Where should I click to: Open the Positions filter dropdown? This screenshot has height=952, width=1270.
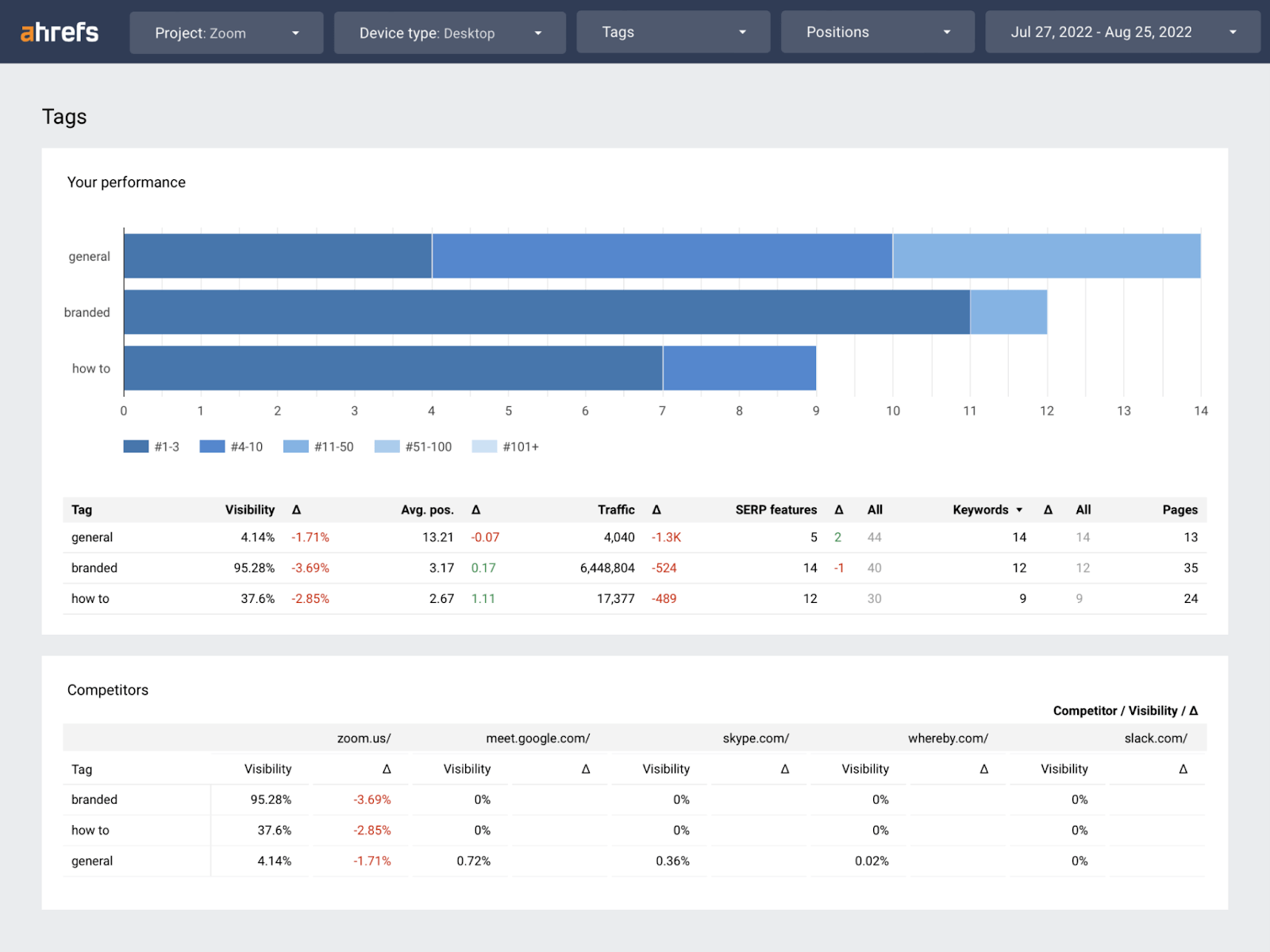coord(877,32)
